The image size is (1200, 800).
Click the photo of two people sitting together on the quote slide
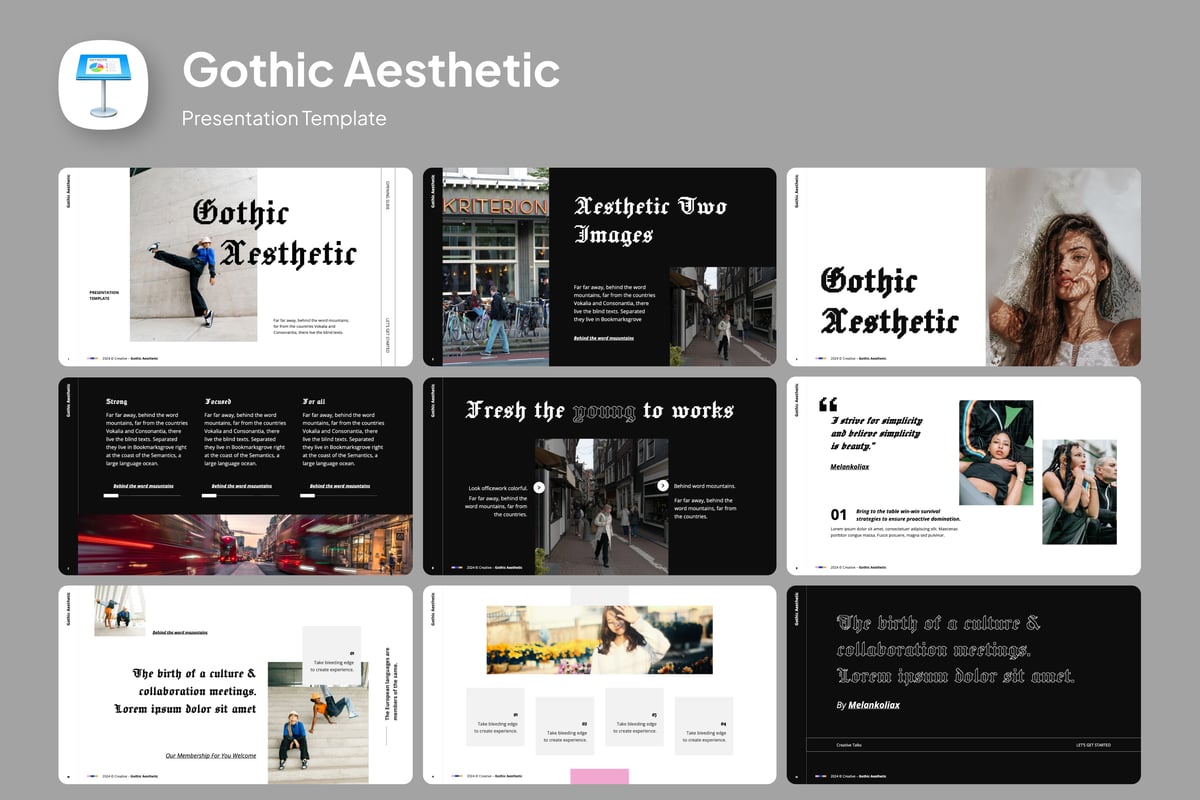pyautogui.click(x=1079, y=492)
